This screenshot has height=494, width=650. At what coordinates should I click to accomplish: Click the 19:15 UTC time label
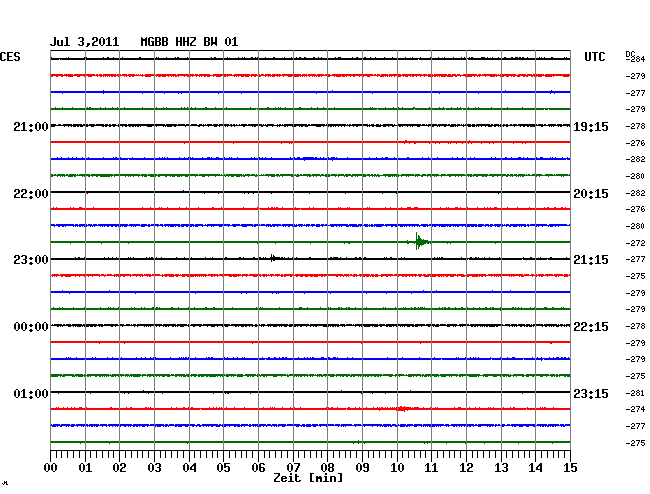click(x=591, y=126)
